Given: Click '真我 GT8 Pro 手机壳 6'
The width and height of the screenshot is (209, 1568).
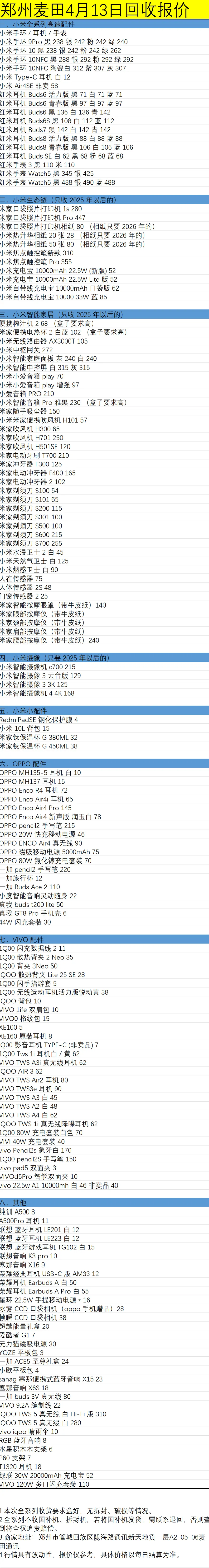Looking at the screenshot, I should [x=34, y=914].
